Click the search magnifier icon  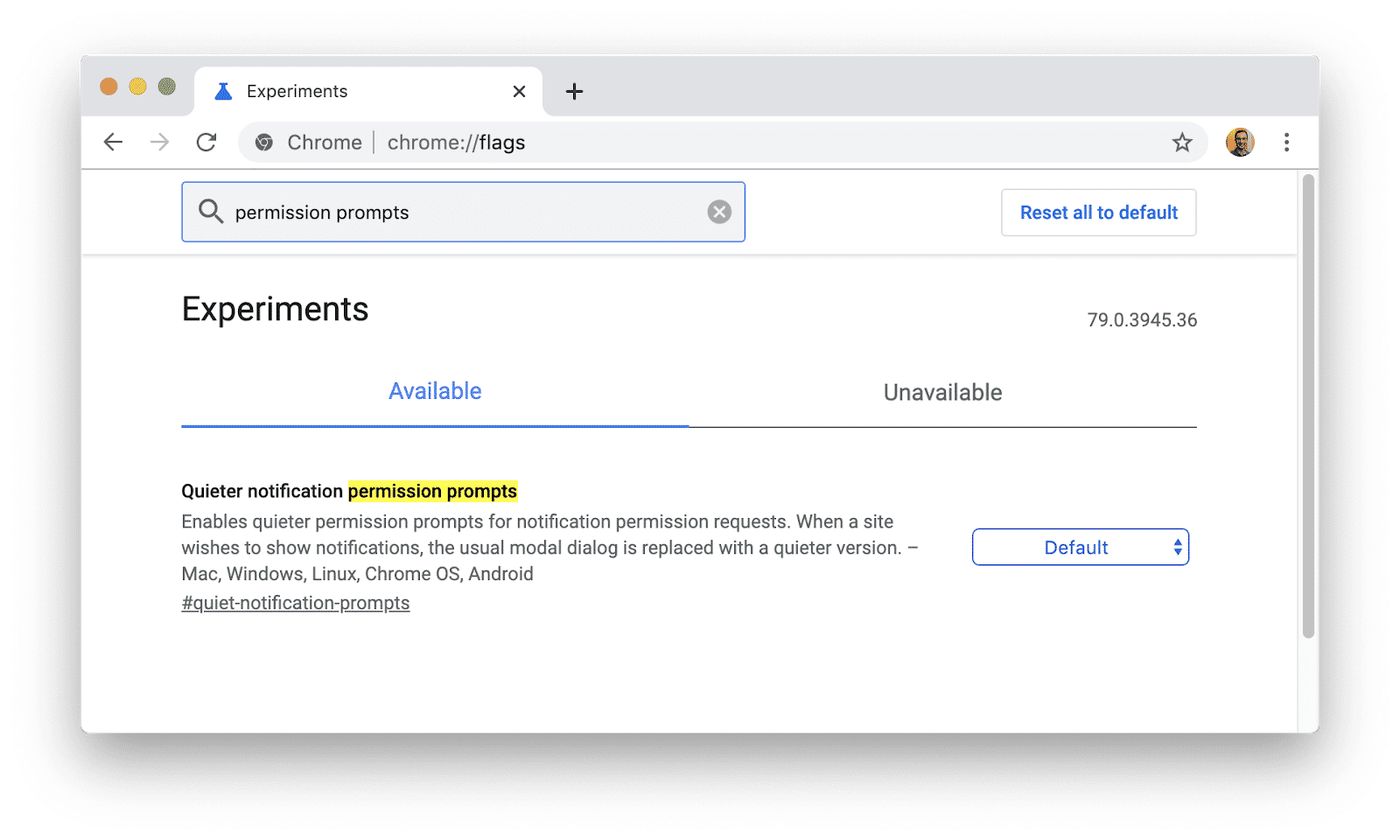click(210, 212)
